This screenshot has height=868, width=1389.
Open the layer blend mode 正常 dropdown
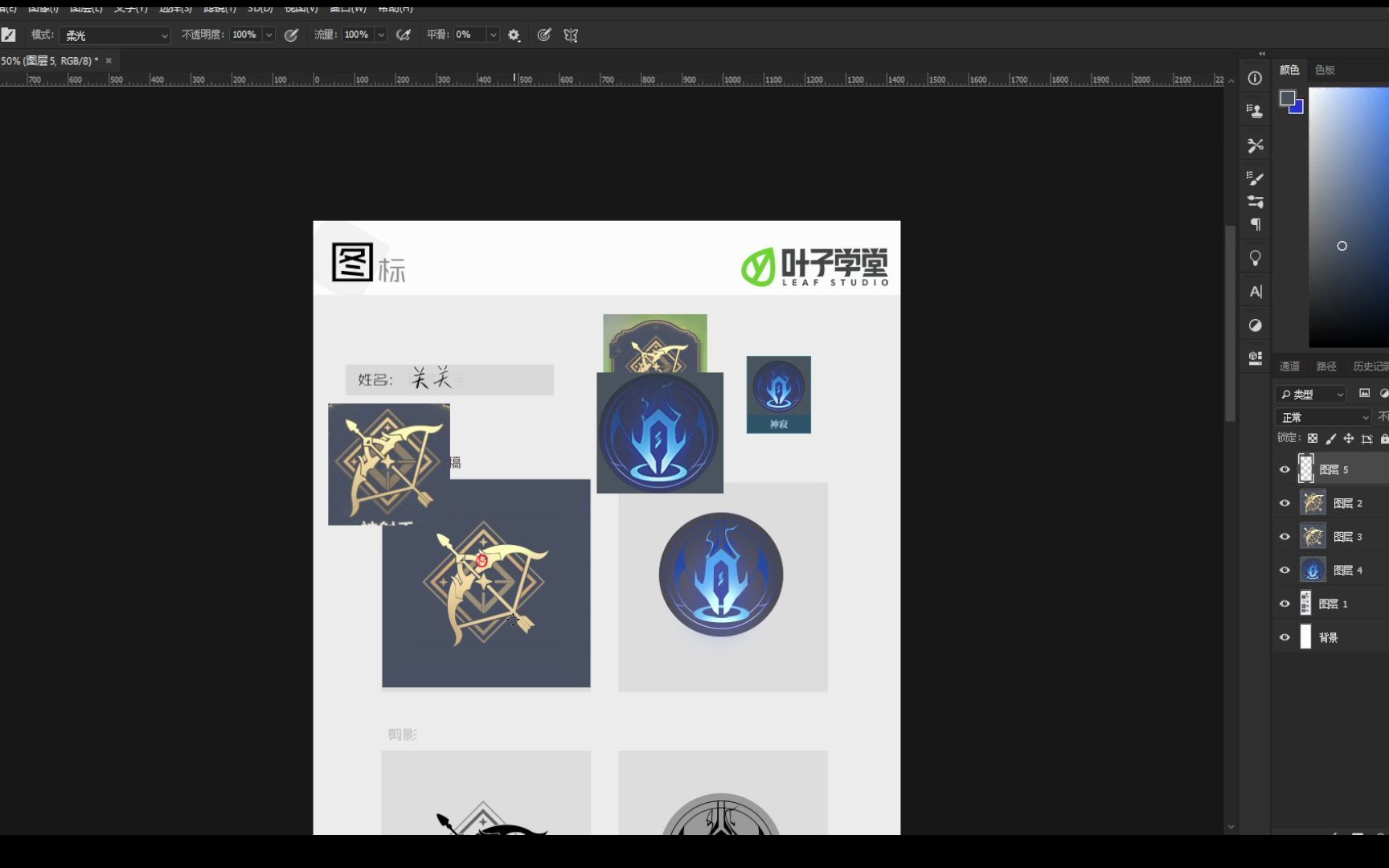1323,417
